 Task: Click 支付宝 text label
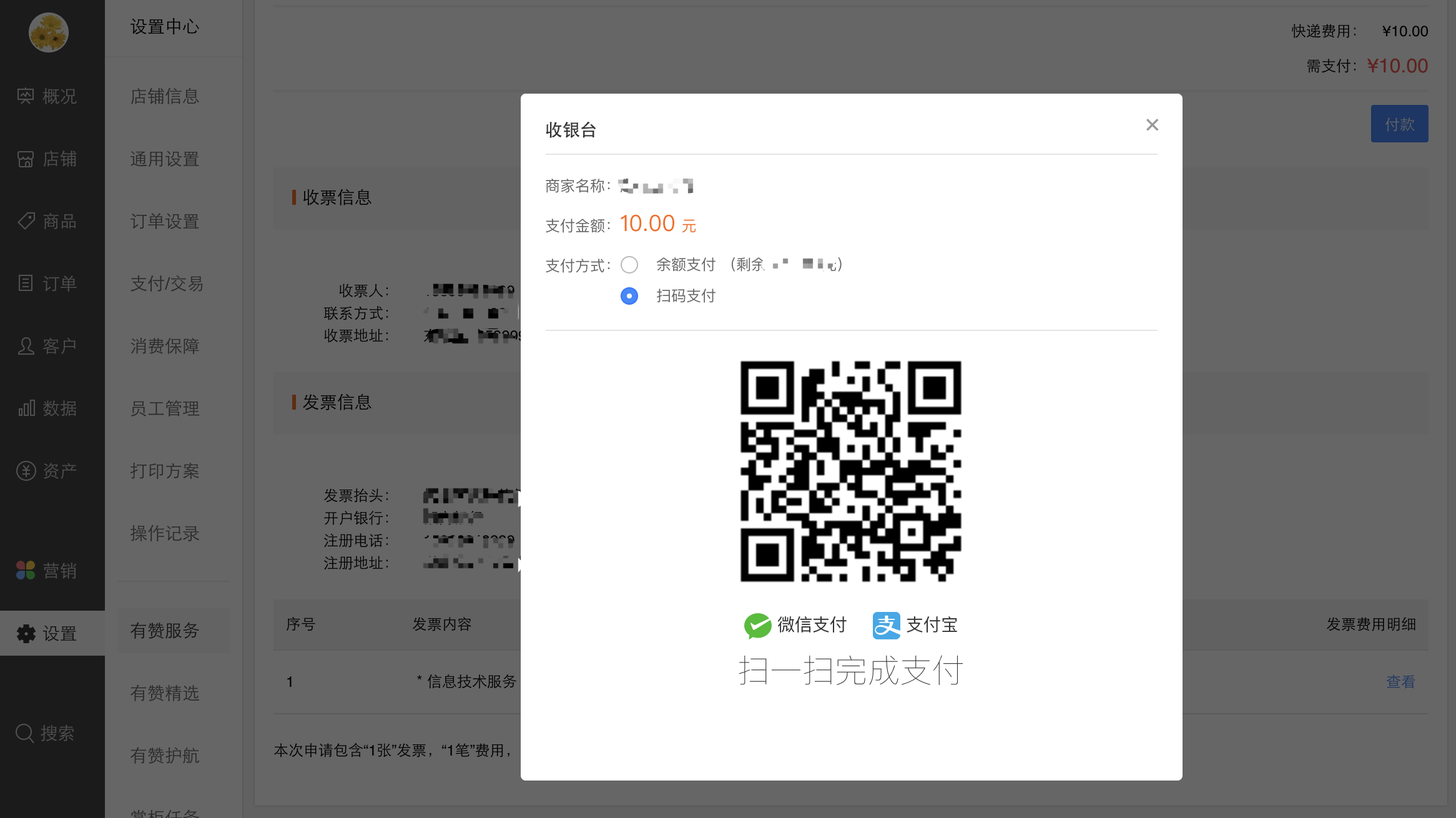click(932, 625)
